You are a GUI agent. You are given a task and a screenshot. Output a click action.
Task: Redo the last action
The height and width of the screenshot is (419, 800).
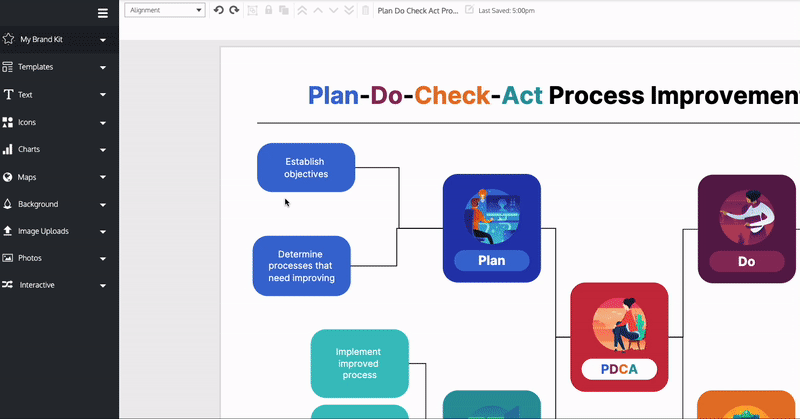[234, 10]
